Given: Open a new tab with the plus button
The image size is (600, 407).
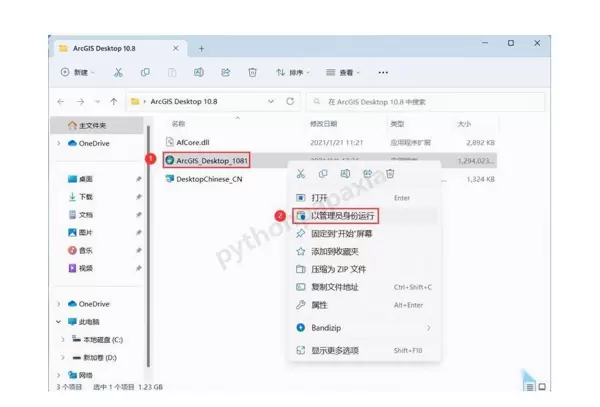Looking at the screenshot, I should (x=201, y=48).
